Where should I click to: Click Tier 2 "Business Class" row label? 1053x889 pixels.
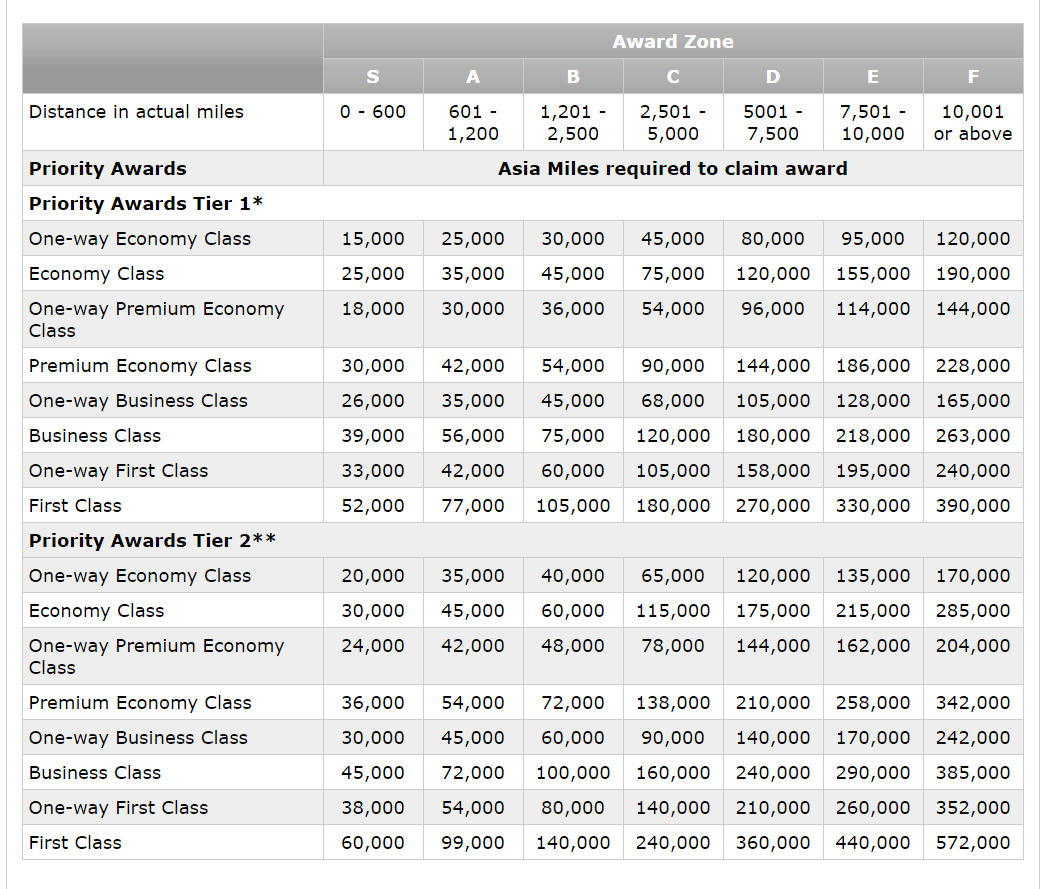95,772
